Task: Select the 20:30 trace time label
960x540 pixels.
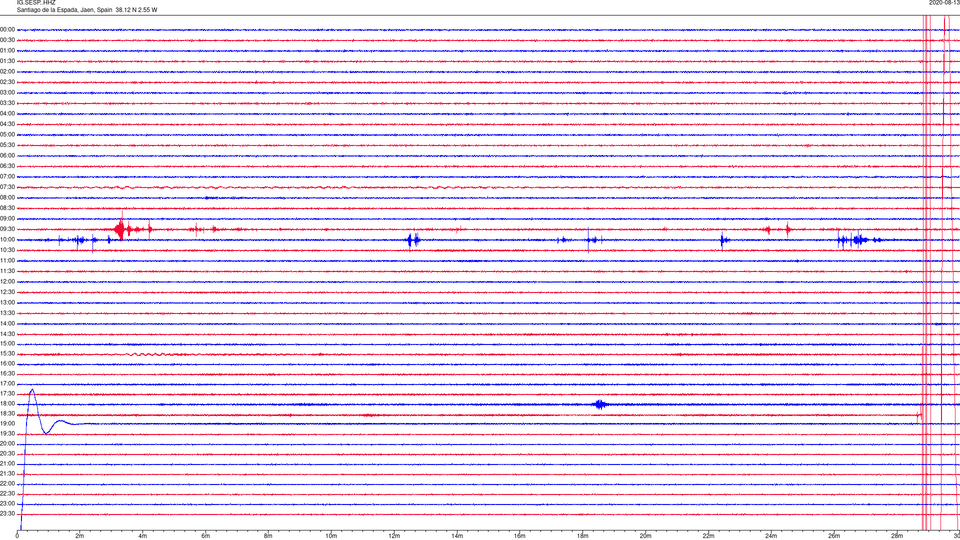Action: tap(7, 454)
